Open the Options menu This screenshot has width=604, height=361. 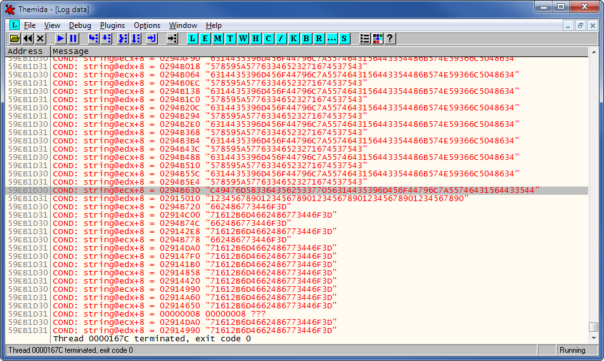point(147,25)
